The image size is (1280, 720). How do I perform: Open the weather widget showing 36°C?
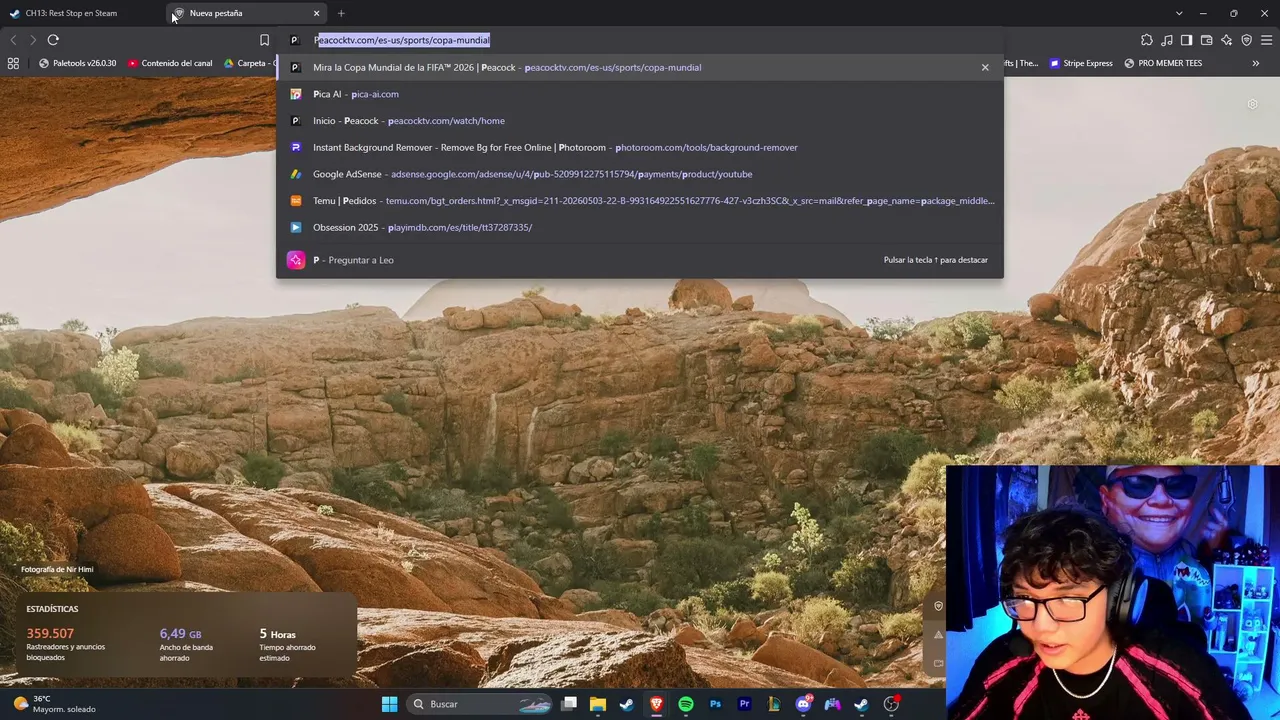tap(55, 704)
